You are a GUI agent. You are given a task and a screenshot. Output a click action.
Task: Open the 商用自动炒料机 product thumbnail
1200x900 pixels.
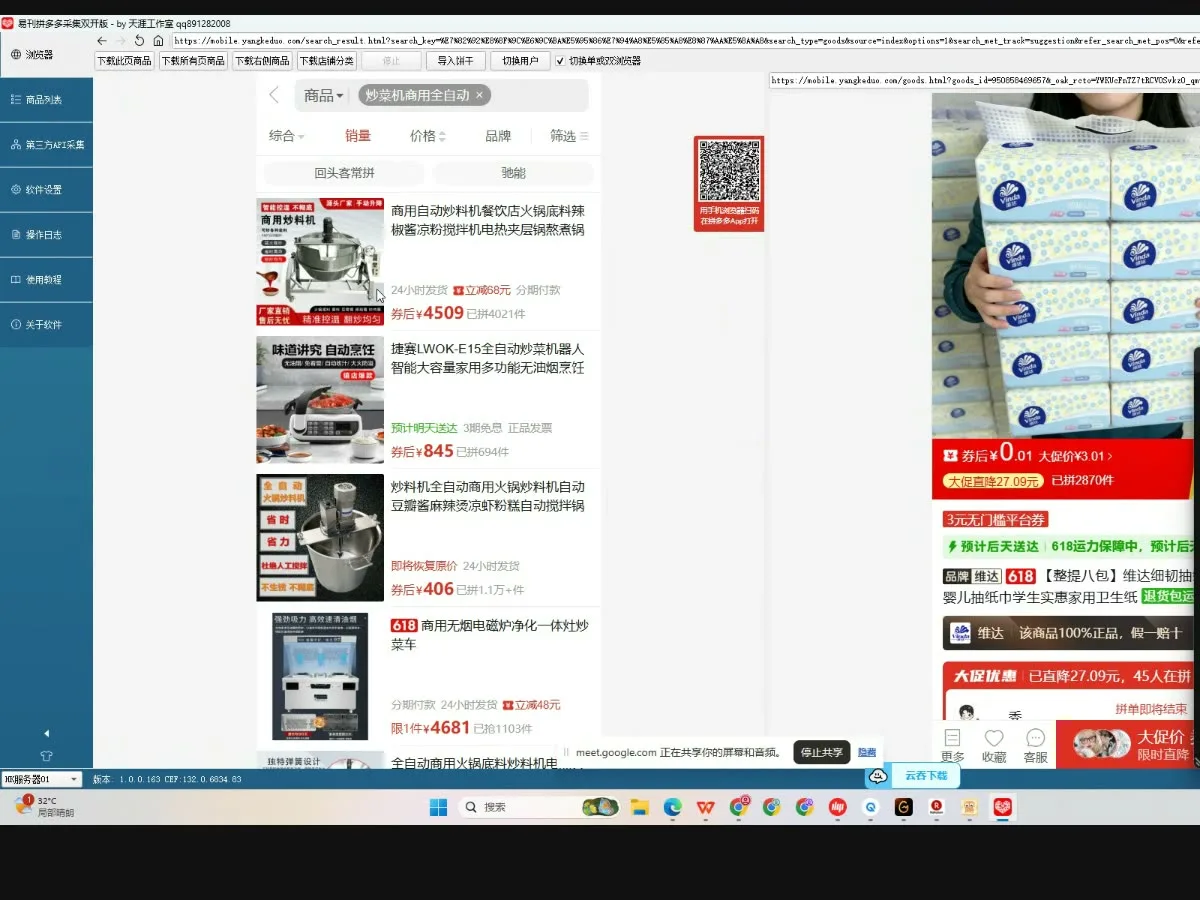click(320, 262)
